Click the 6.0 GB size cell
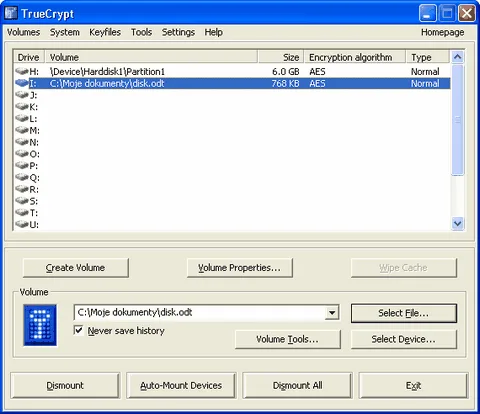 [x=286, y=72]
